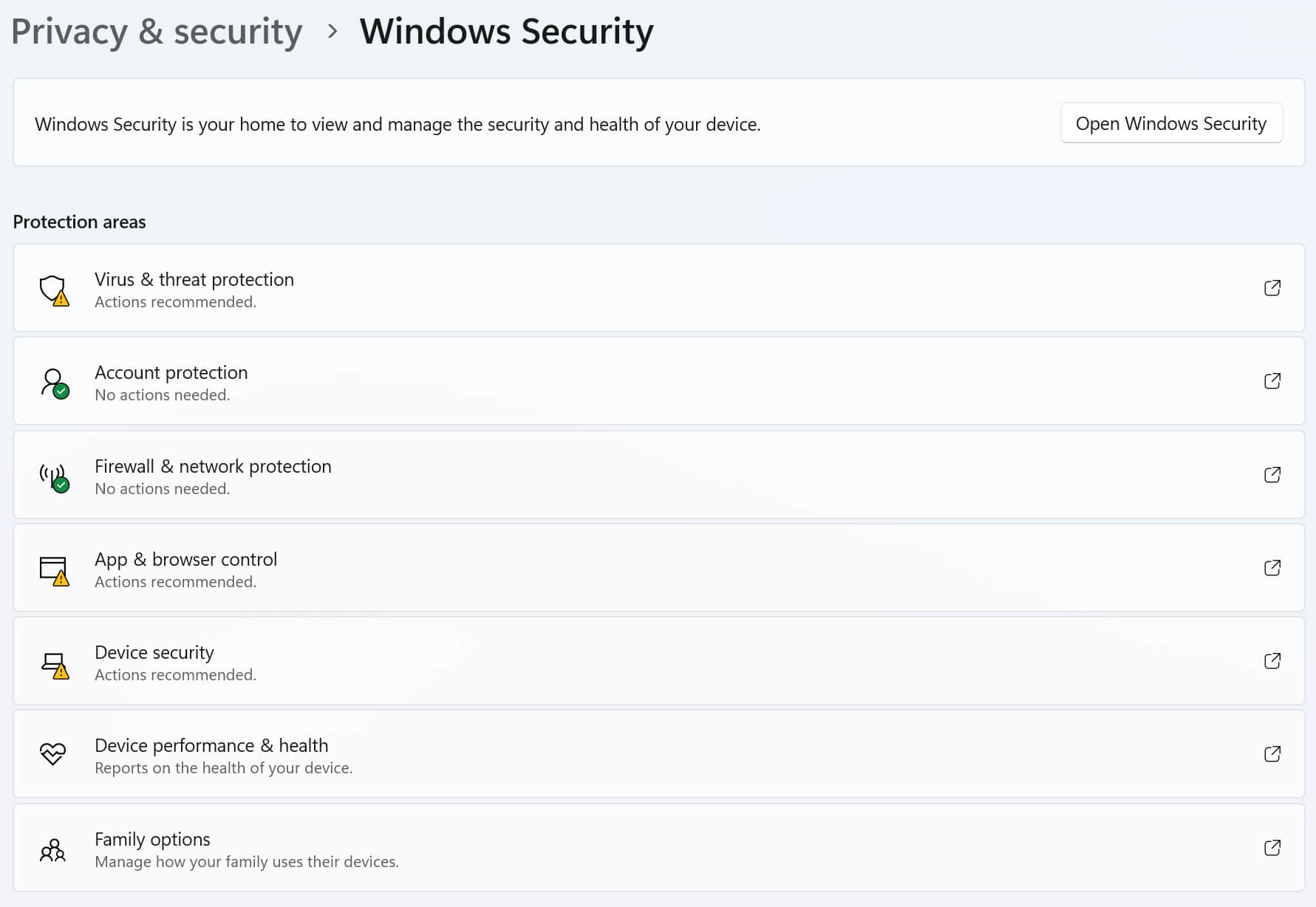Click the Firewall & network protection antenna icon

[54, 477]
